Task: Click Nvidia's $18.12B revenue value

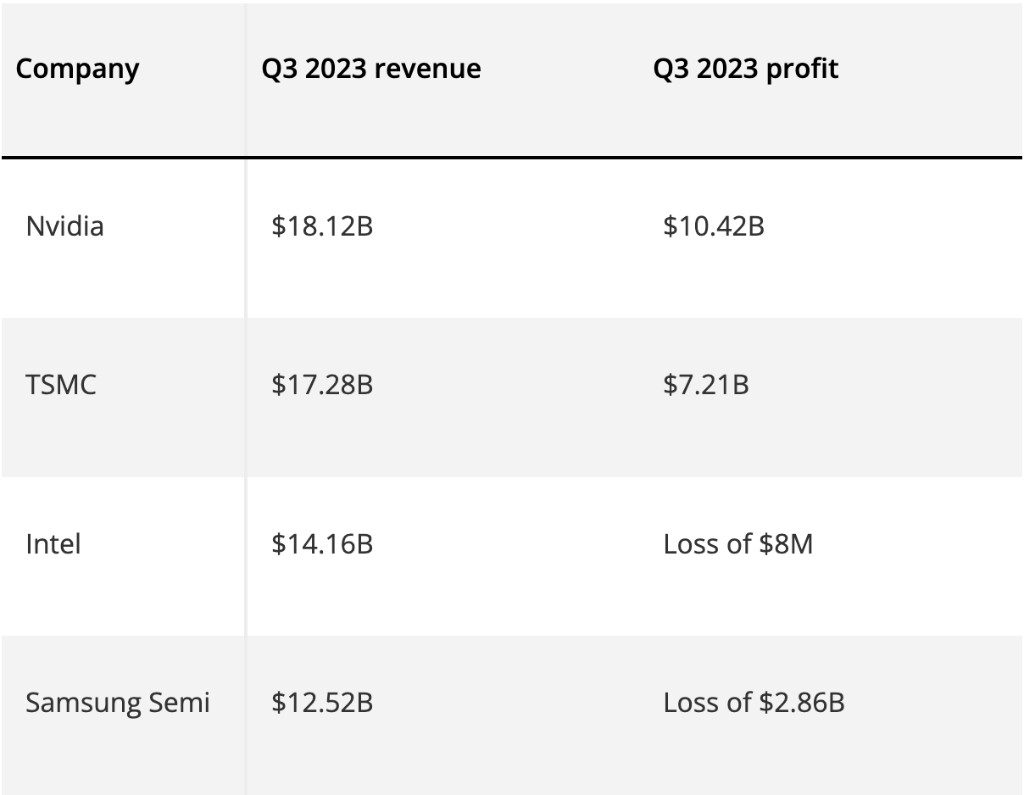Action: pos(322,226)
